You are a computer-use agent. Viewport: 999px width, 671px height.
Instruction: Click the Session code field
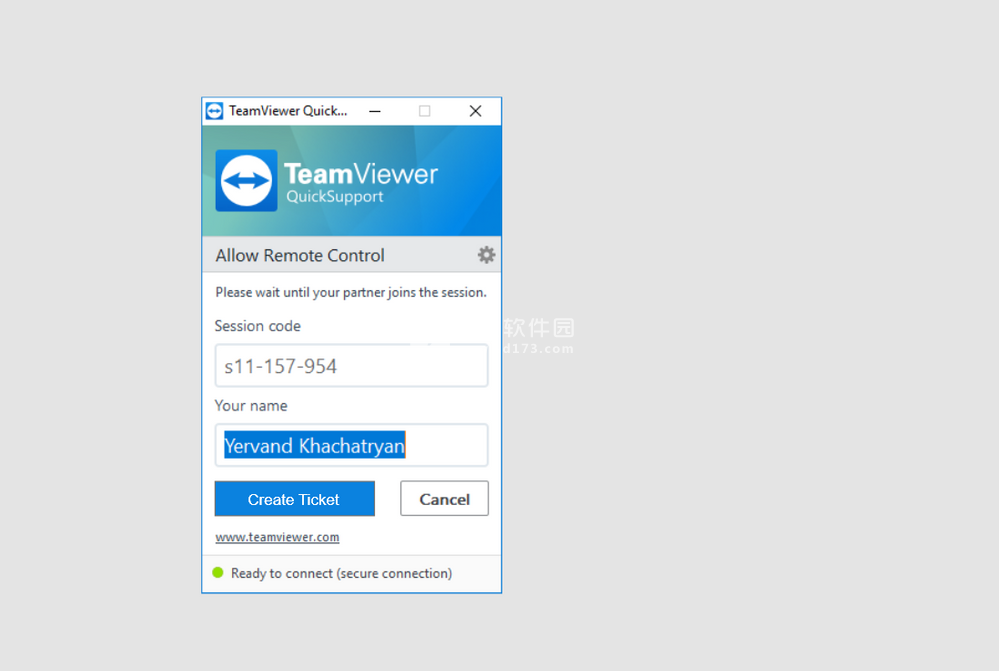(x=352, y=366)
